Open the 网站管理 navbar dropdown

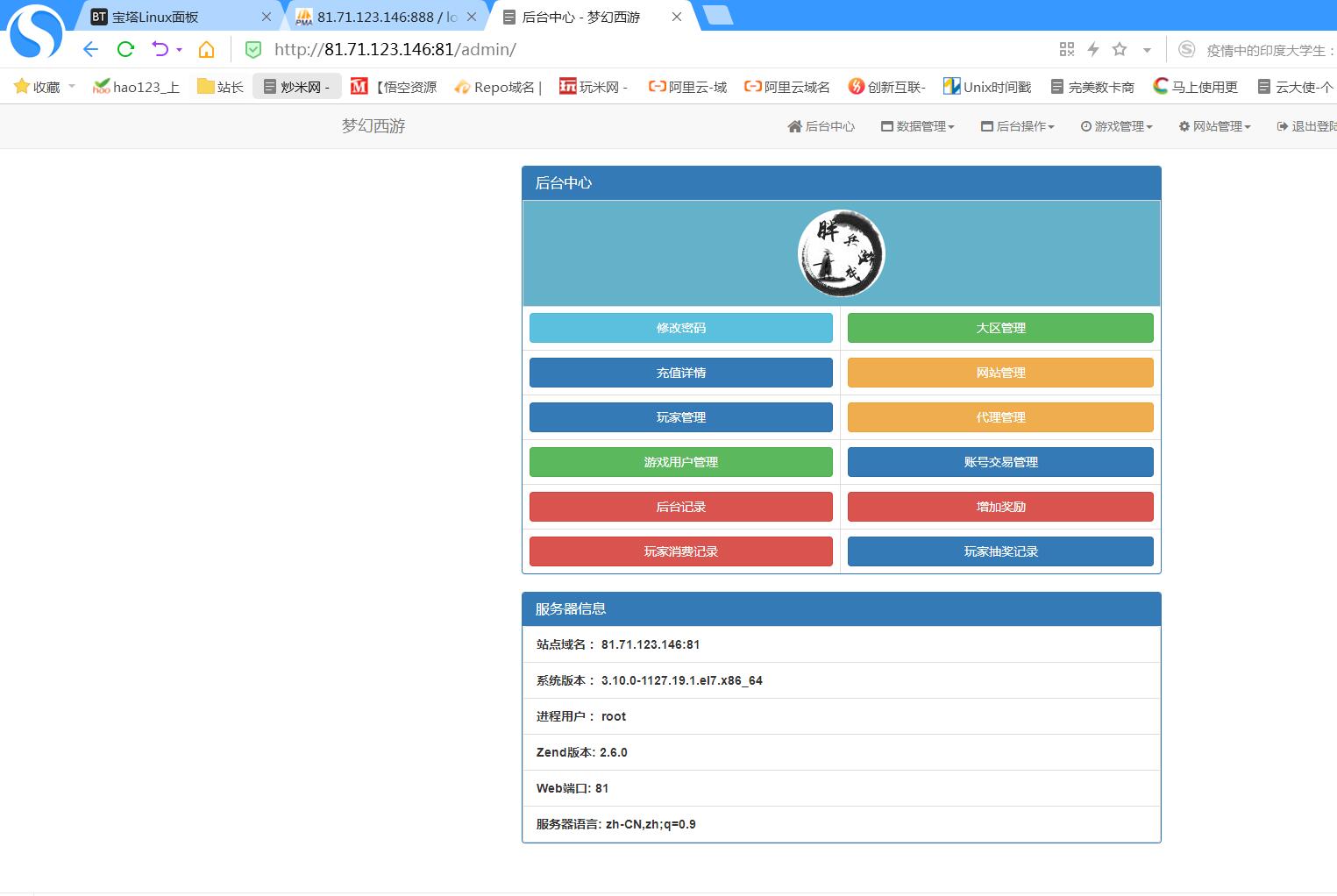[1215, 126]
